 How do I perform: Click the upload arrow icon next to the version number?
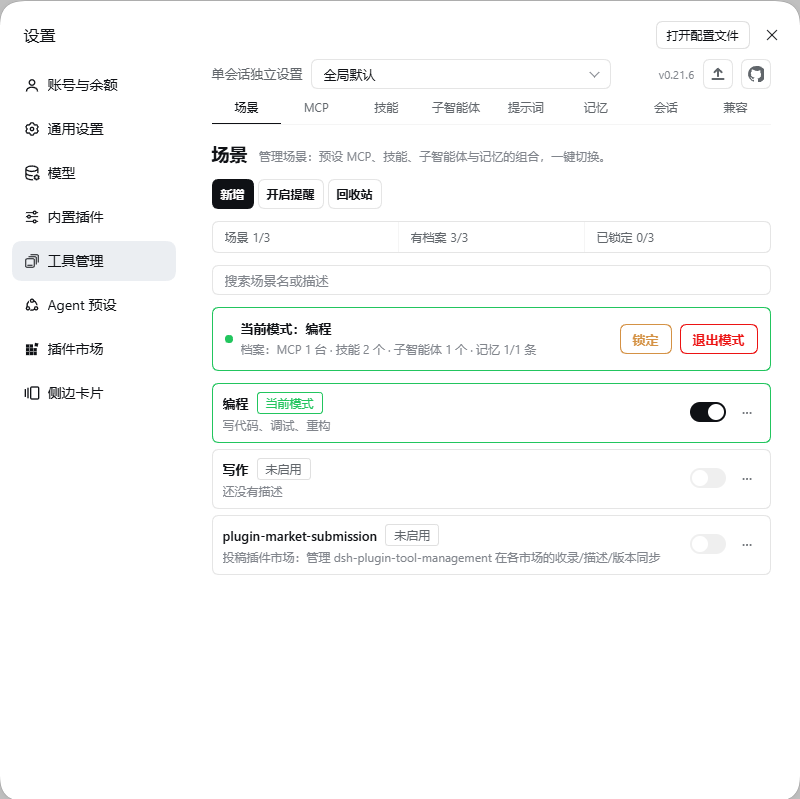pyautogui.click(x=717, y=74)
